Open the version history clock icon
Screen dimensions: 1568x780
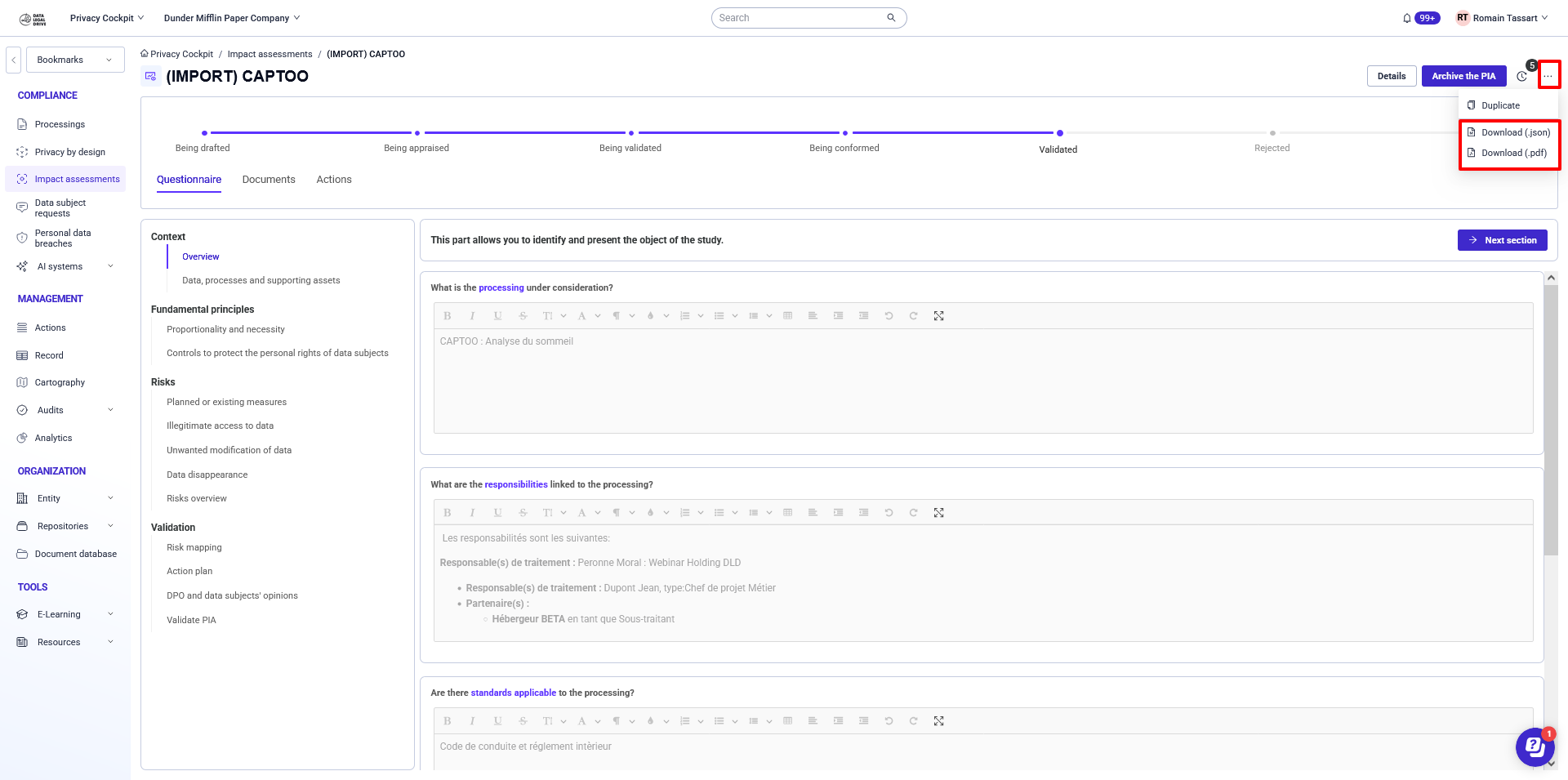point(1521,76)
